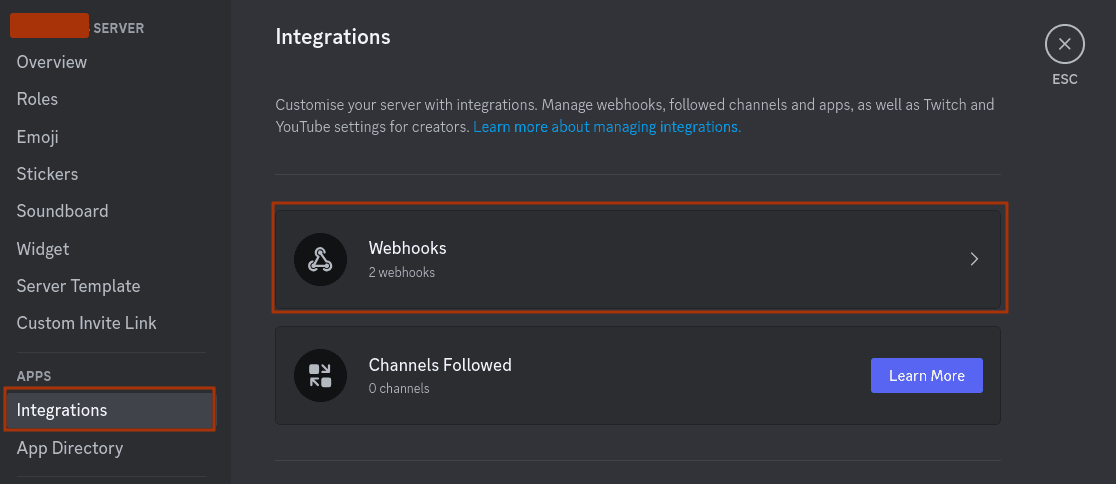Select the Server Template option

78,286
